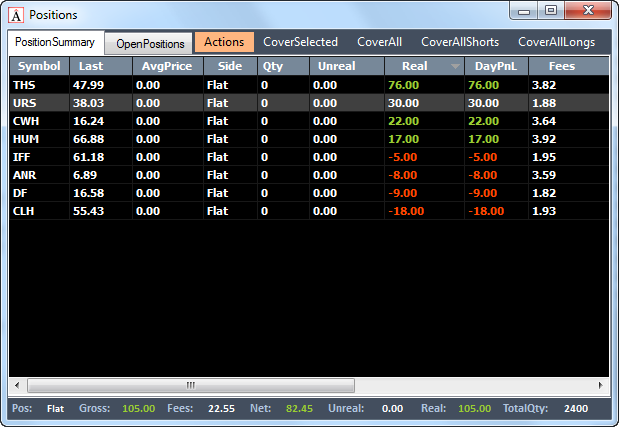Click the Positions window app icon
Image resolution: width=619 pixels, height=427 pixels.
16,15
